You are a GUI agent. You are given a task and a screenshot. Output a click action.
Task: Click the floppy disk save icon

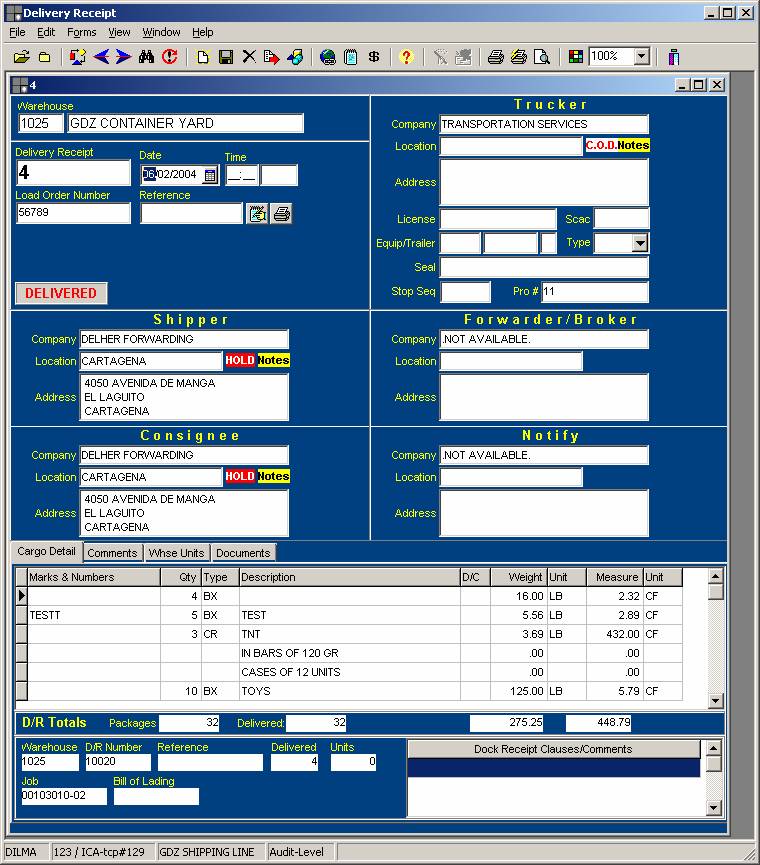226,57
